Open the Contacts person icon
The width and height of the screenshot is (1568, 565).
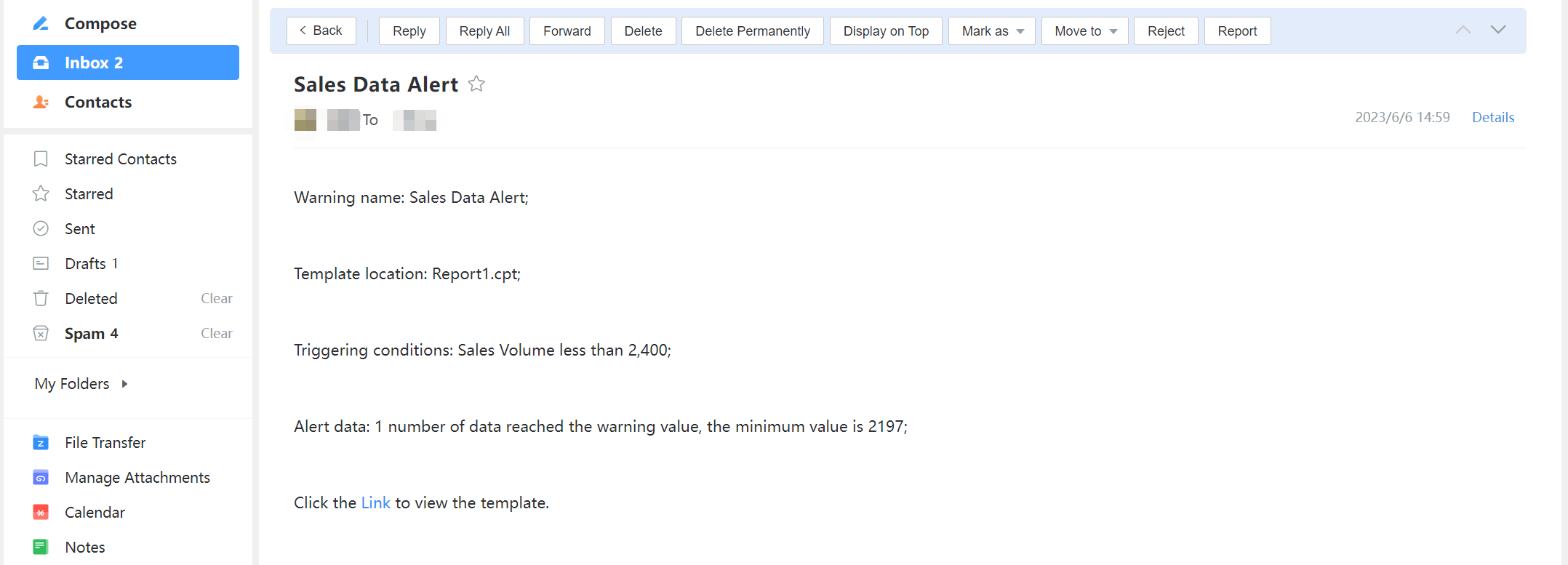click(41, 102)
